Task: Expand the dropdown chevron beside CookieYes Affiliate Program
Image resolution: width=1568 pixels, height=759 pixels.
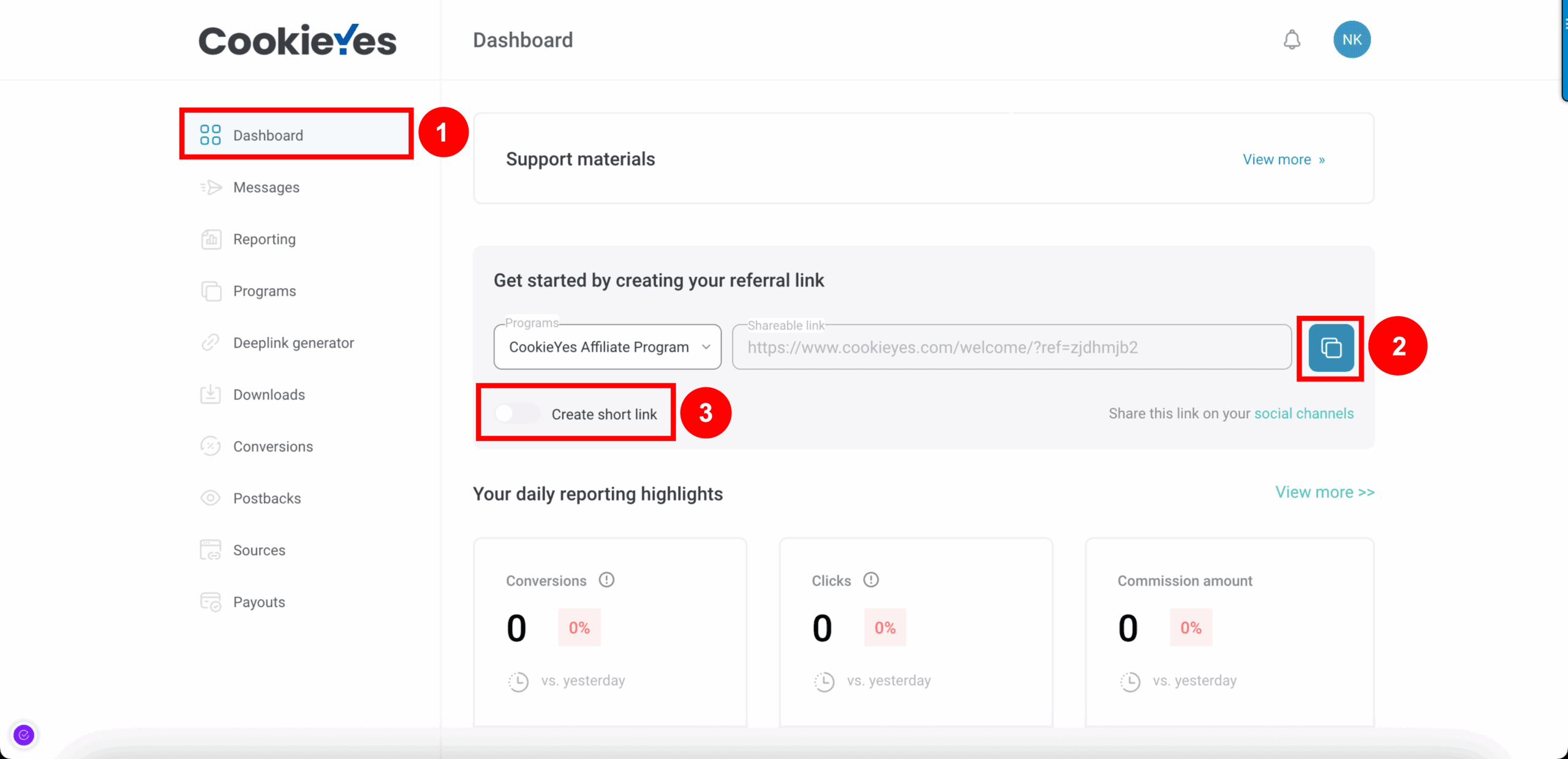Action: click(x=706, y=347)
